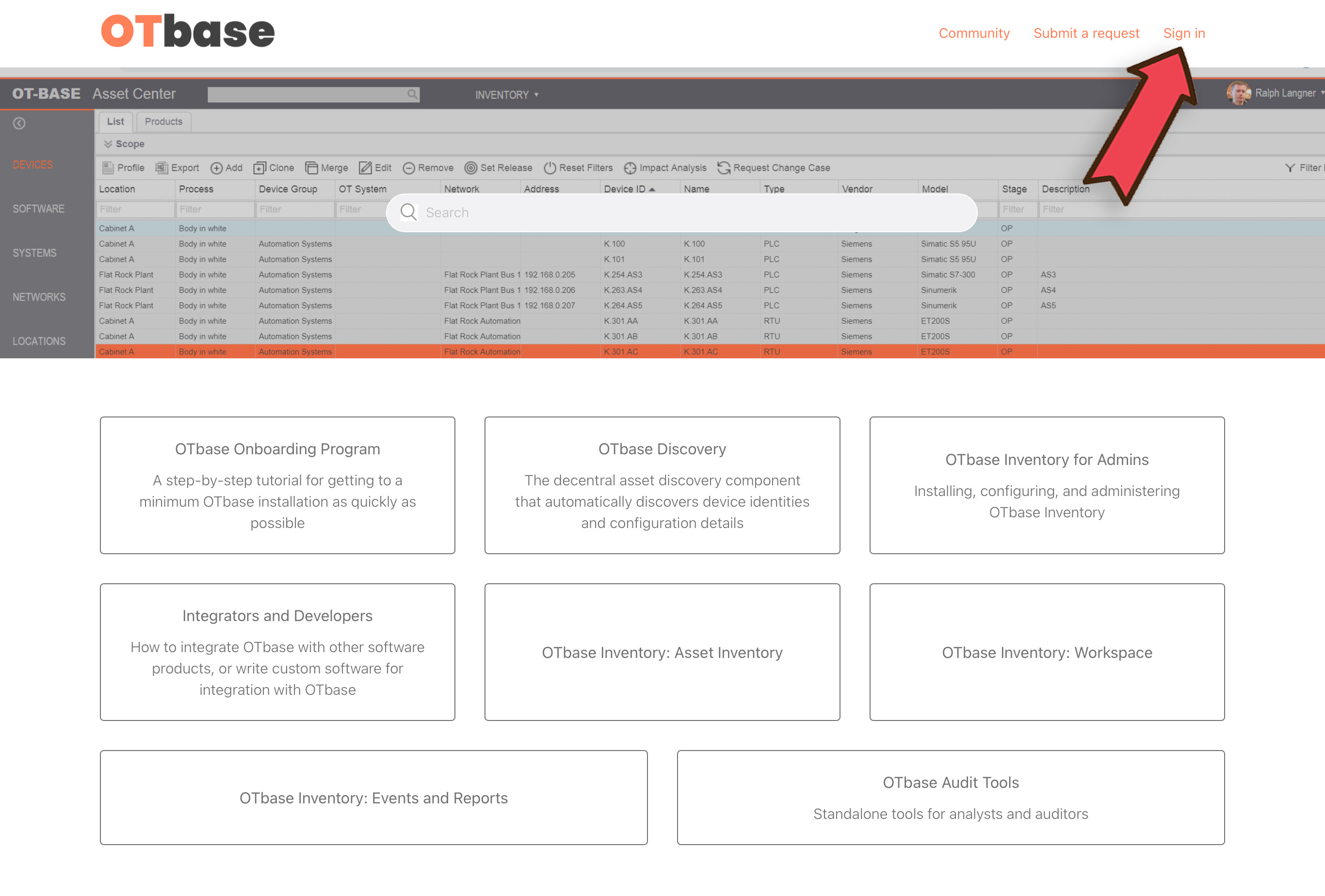Open the OTbase Inventory: Events and Reports card
1325x896 pixels.
coord(373,798)
